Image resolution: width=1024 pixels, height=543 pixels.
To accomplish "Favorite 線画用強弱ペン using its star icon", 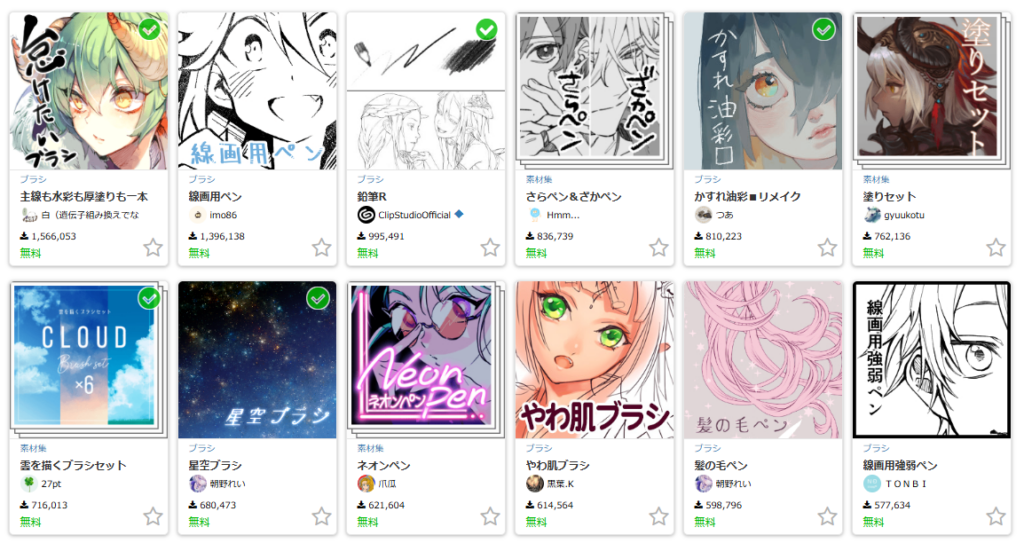I will [x=995, y=516].
